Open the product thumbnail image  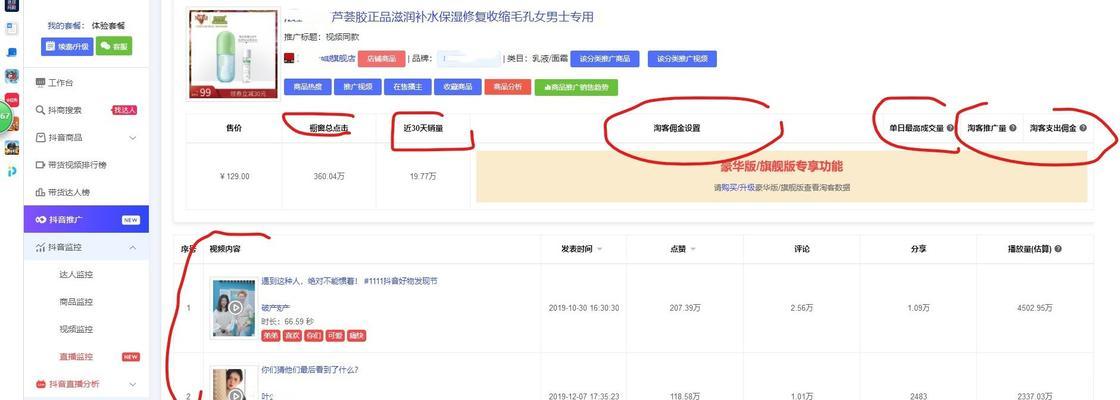[x=234, y=54]
